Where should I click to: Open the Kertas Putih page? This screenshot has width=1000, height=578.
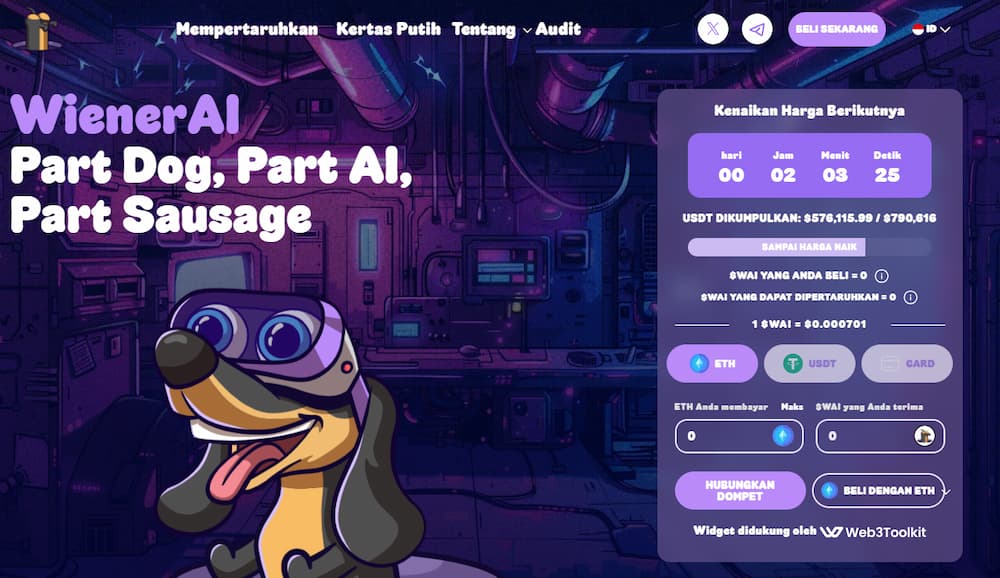pos(388,29)
